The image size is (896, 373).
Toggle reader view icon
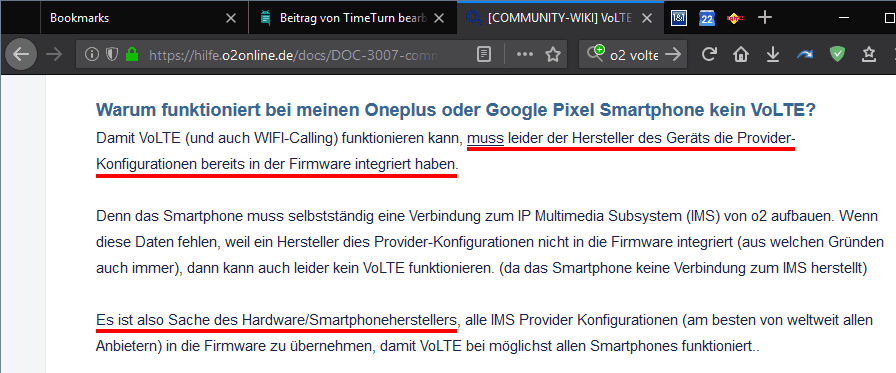point(483,54)
